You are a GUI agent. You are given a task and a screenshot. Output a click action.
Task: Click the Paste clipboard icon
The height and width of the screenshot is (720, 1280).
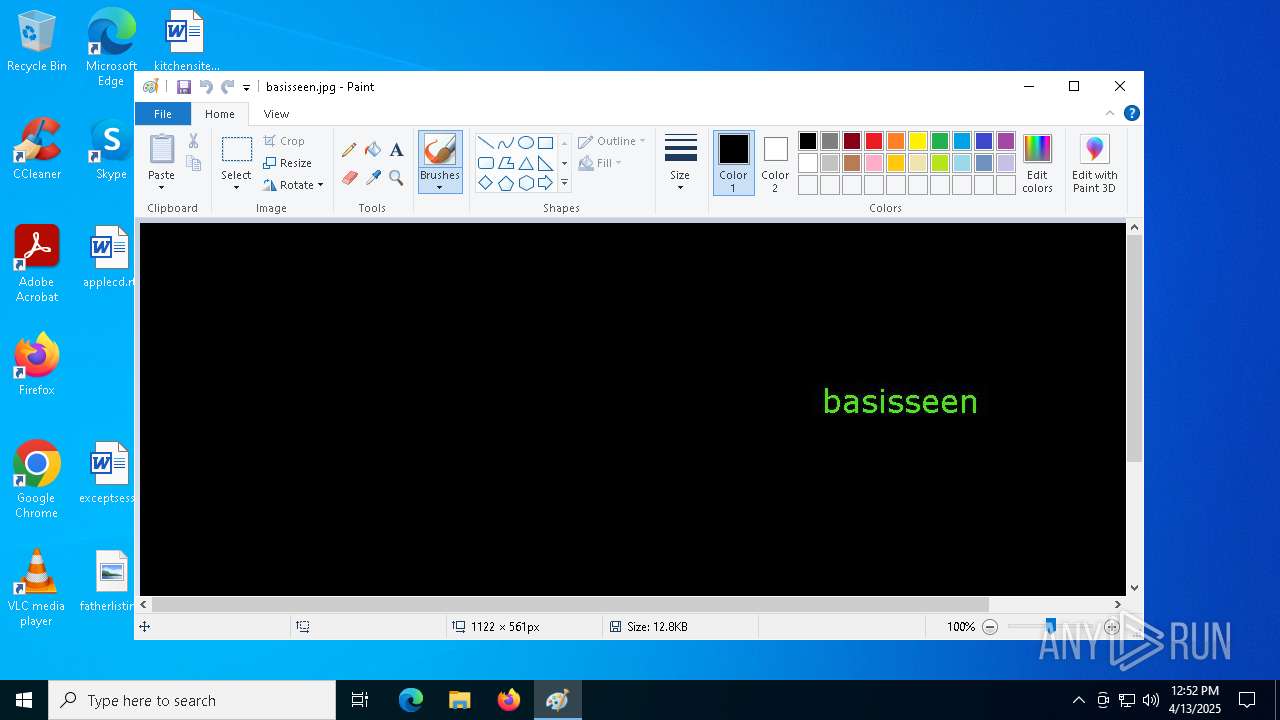tap(161, 149)
